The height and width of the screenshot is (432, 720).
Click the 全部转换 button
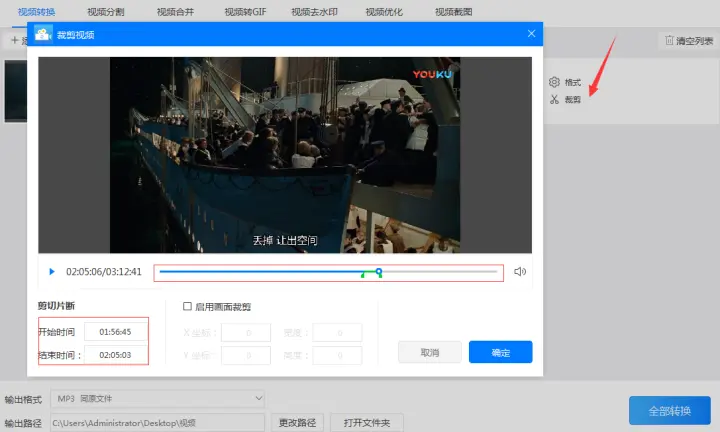(x=669, y=410)
